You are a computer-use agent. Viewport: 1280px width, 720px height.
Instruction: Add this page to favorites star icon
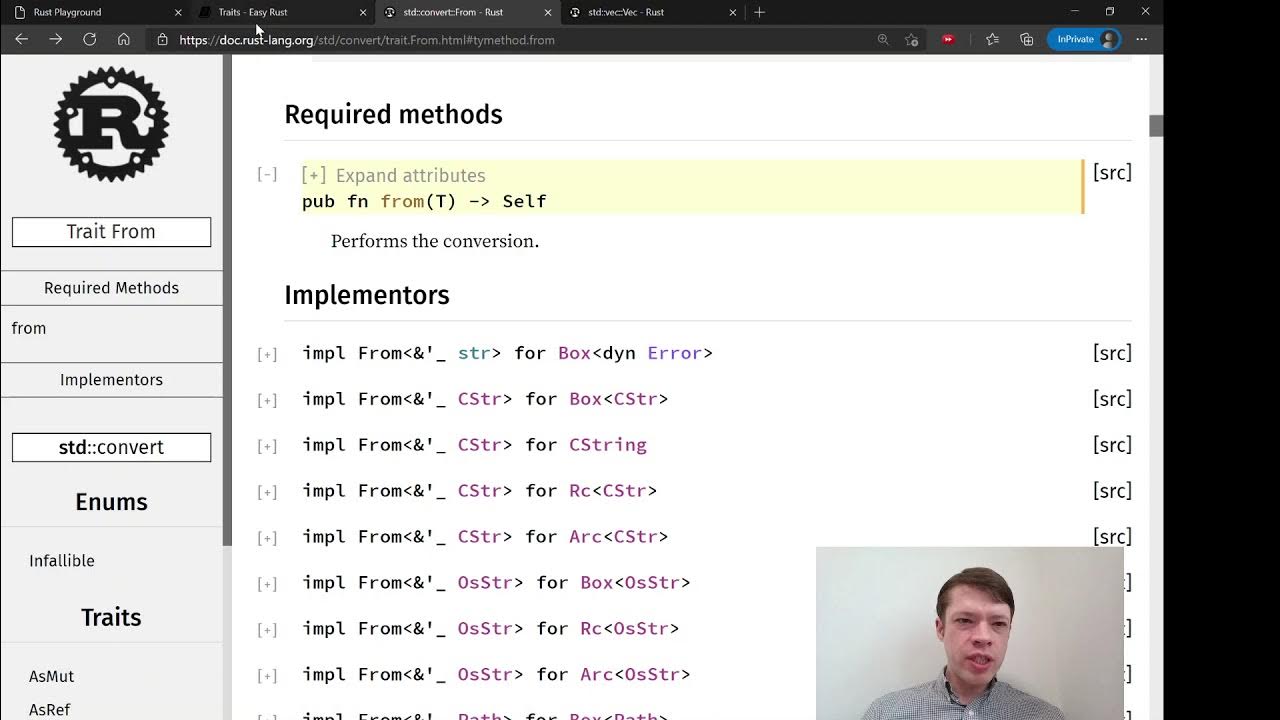(x=912, y=39)
